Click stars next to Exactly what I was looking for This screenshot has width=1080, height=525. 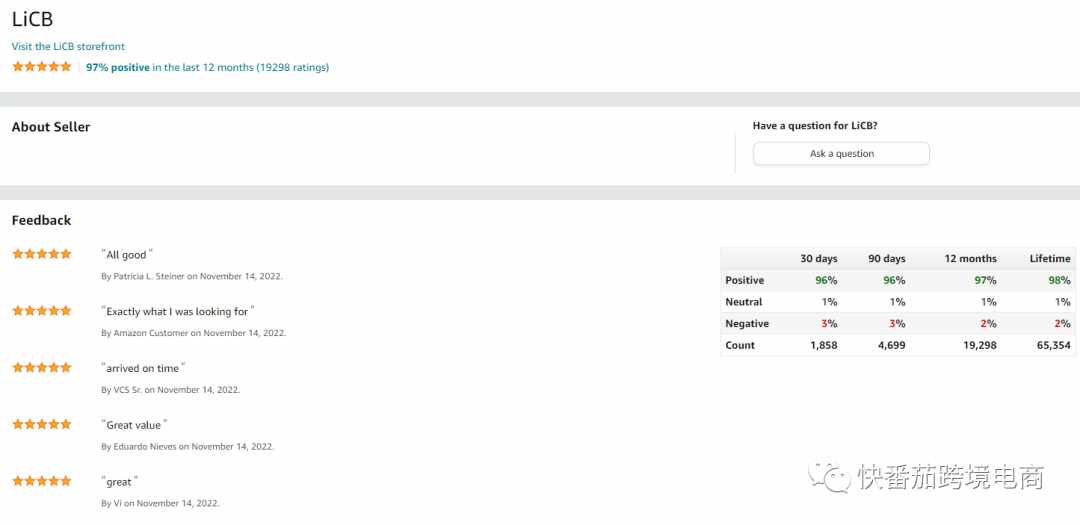click(41, 311)
